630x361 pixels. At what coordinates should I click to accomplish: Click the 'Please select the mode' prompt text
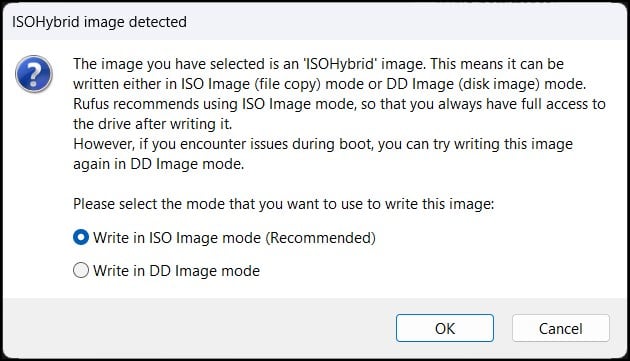(283, 204)
